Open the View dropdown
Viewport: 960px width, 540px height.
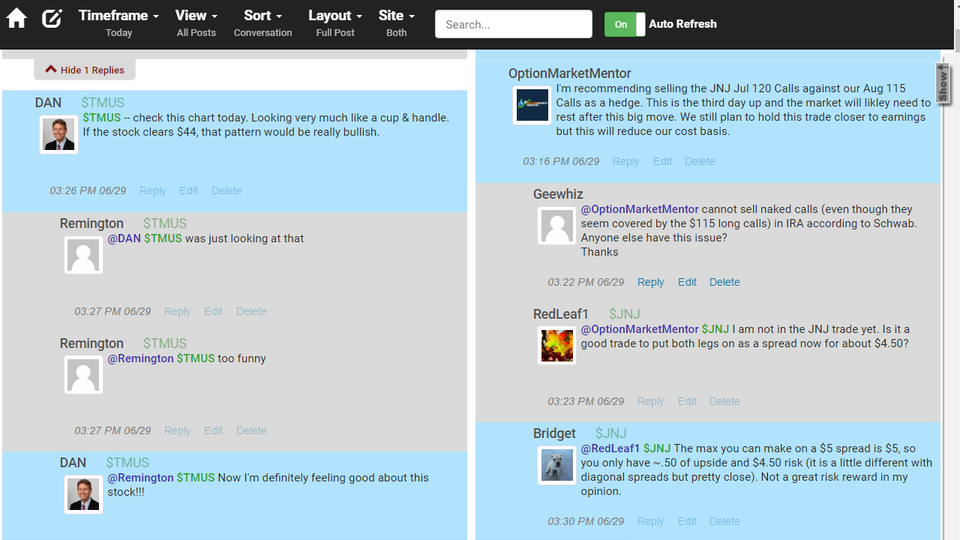(x=196, y=23)
